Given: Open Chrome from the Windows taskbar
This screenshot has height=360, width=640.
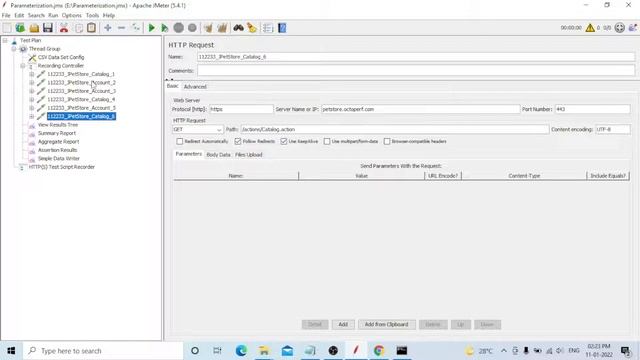Looking at the screenshot, I should click(379, 351).
